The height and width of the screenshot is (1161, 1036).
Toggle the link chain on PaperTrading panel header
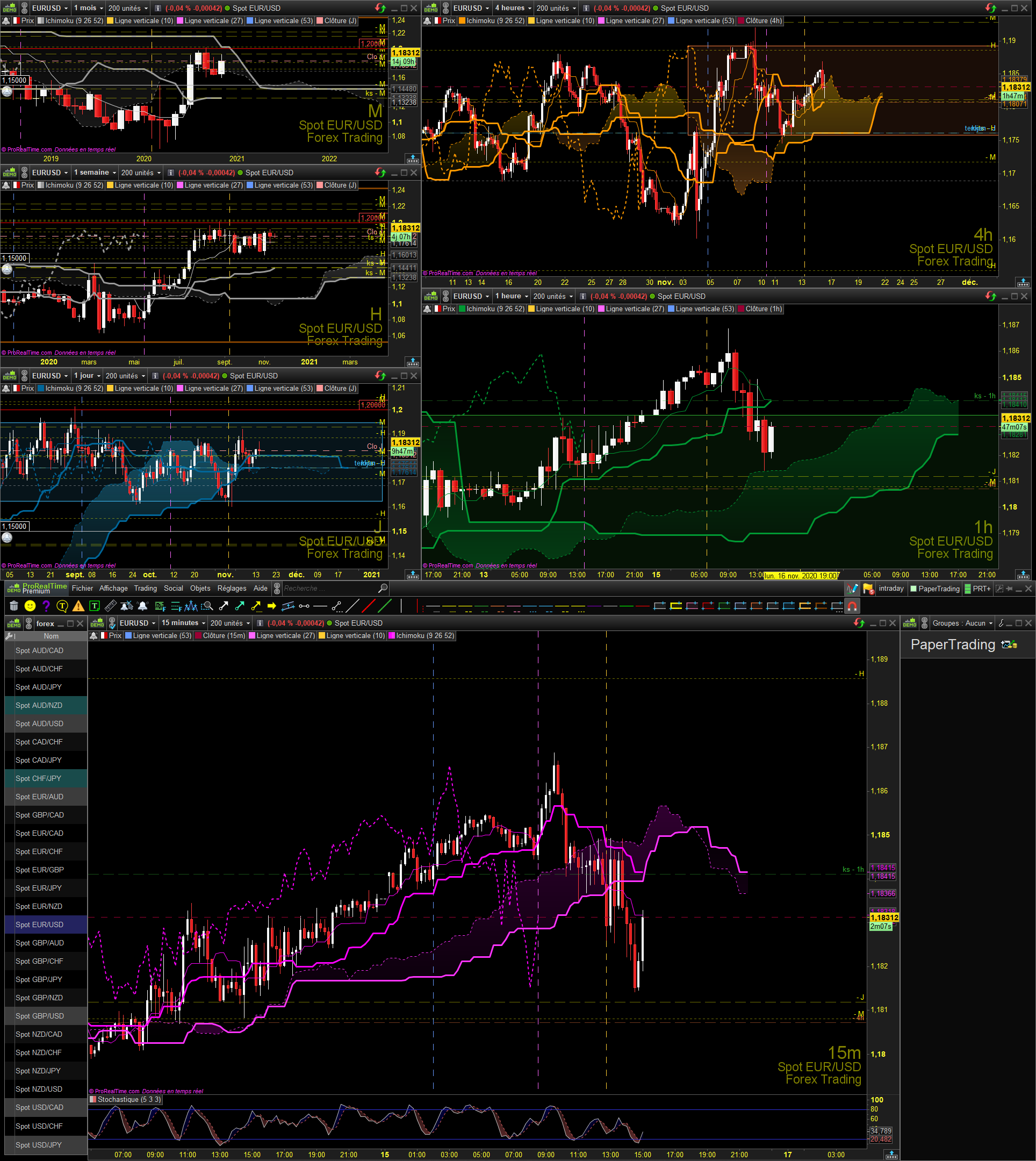924,623
